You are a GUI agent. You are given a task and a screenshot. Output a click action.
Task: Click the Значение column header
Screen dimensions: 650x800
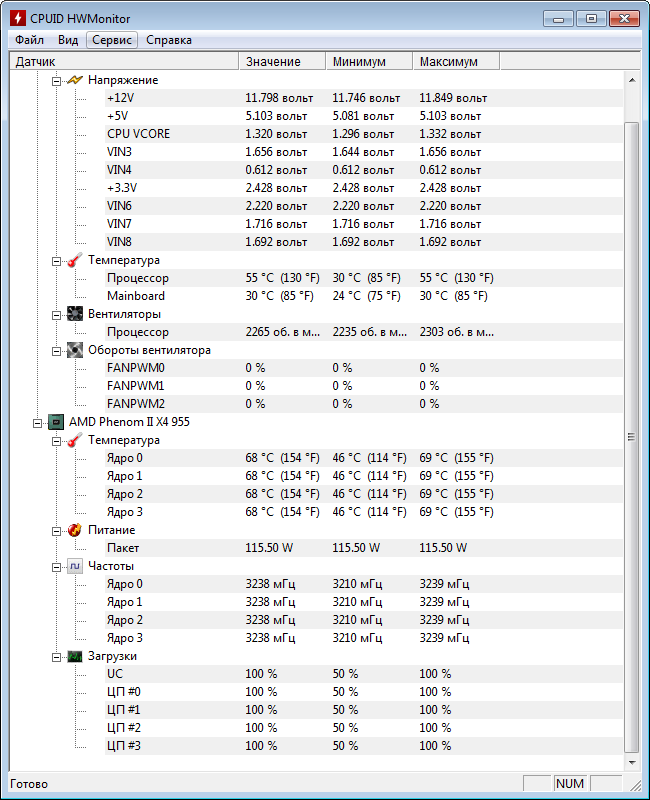[x=282, y=62]
